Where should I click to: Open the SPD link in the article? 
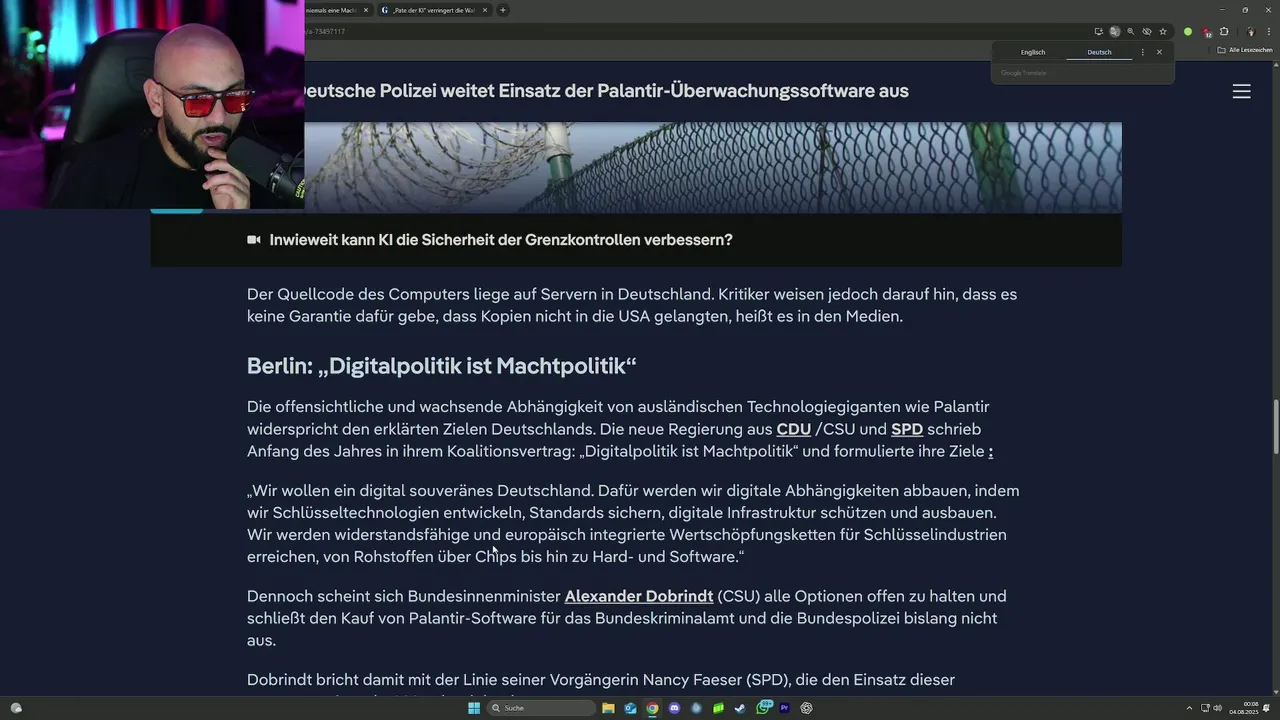907,429
